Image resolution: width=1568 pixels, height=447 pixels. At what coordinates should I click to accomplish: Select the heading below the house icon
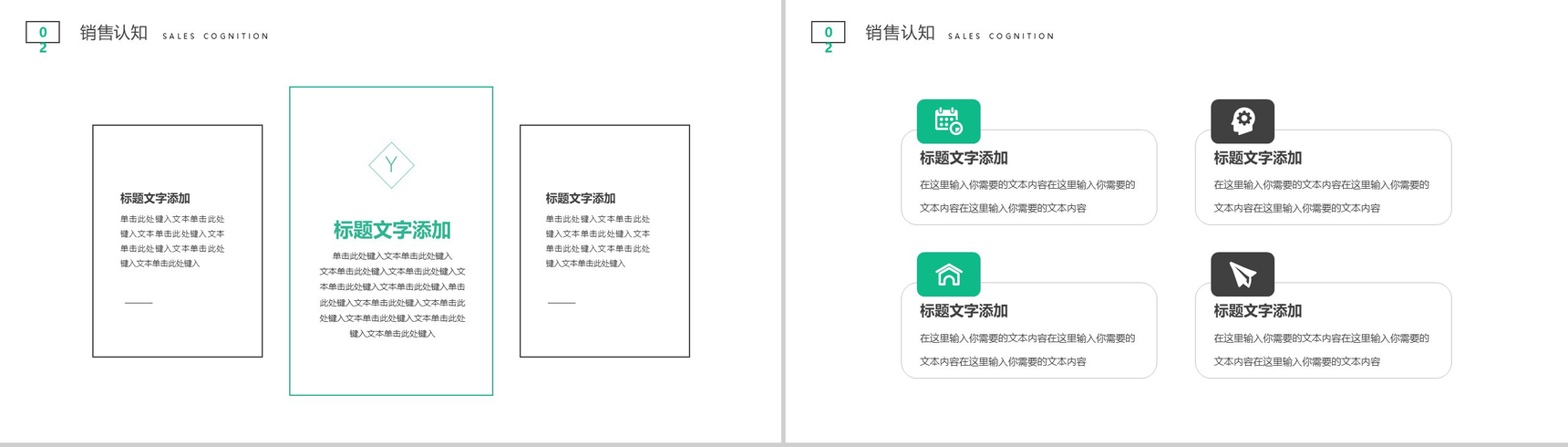click(x=963, y=311)
